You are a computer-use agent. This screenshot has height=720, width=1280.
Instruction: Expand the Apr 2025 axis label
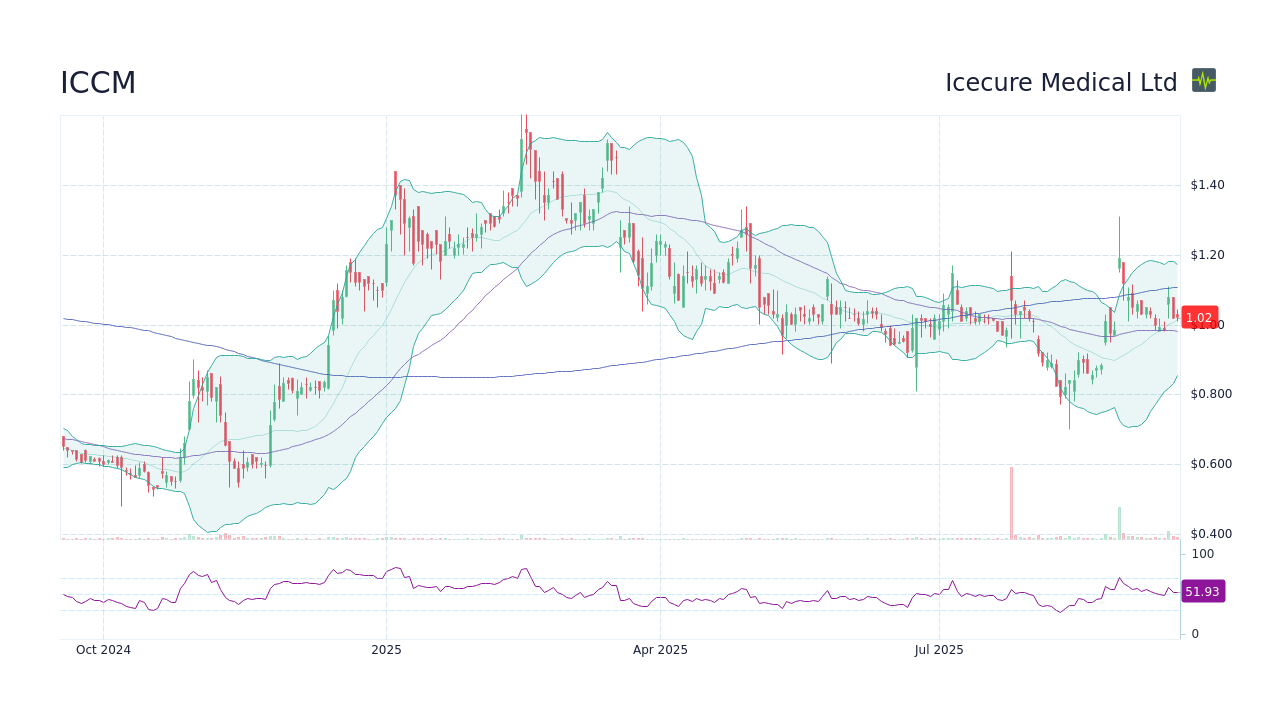[660, 650]
